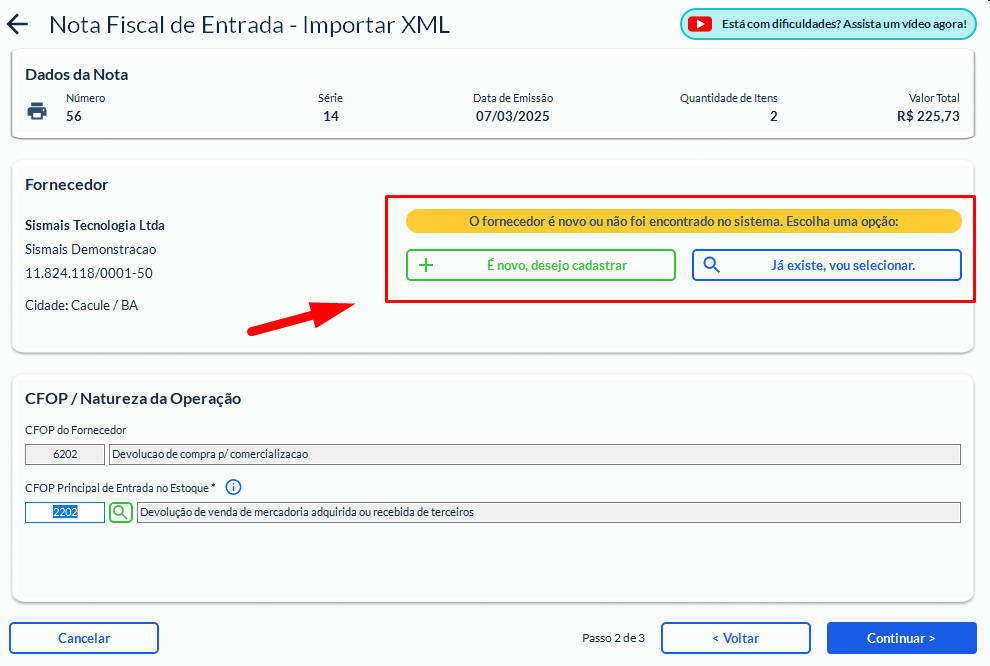The height and width of the screenshot is (666, 990).
Task: Click the yellow supplier-not-found warning banner
Action: [683, 221]
